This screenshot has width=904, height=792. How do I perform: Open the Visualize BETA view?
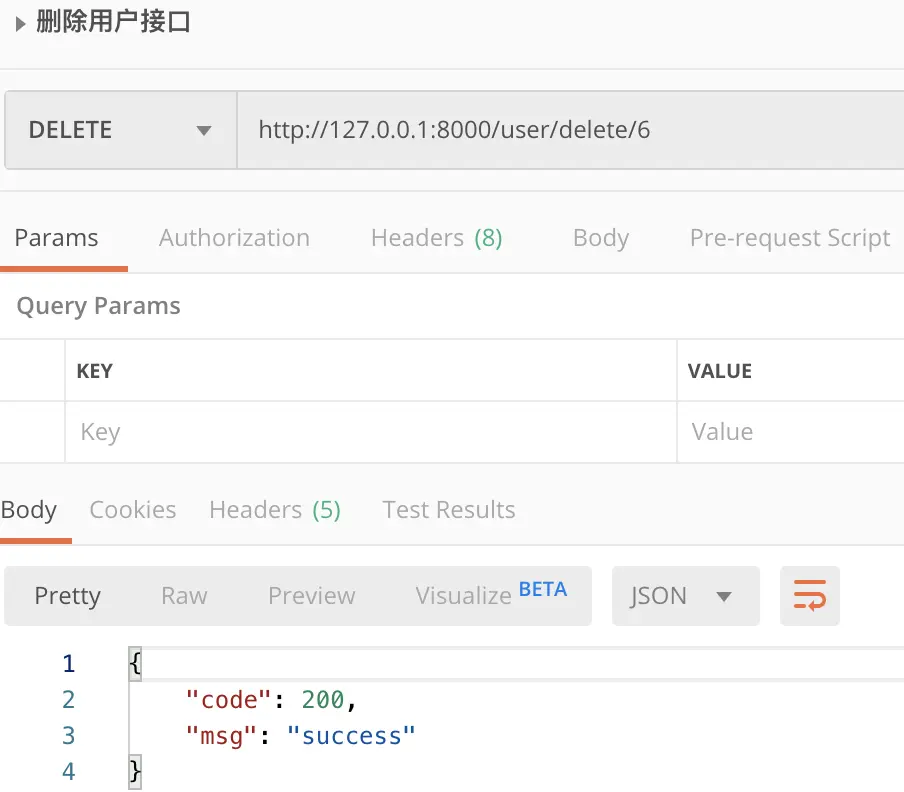[x=490, y=596]
